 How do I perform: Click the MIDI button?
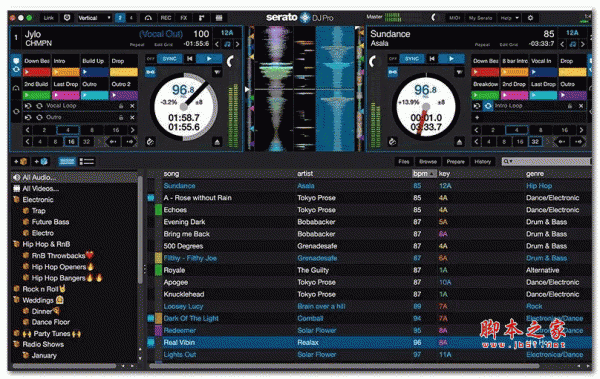click(454, 18)
